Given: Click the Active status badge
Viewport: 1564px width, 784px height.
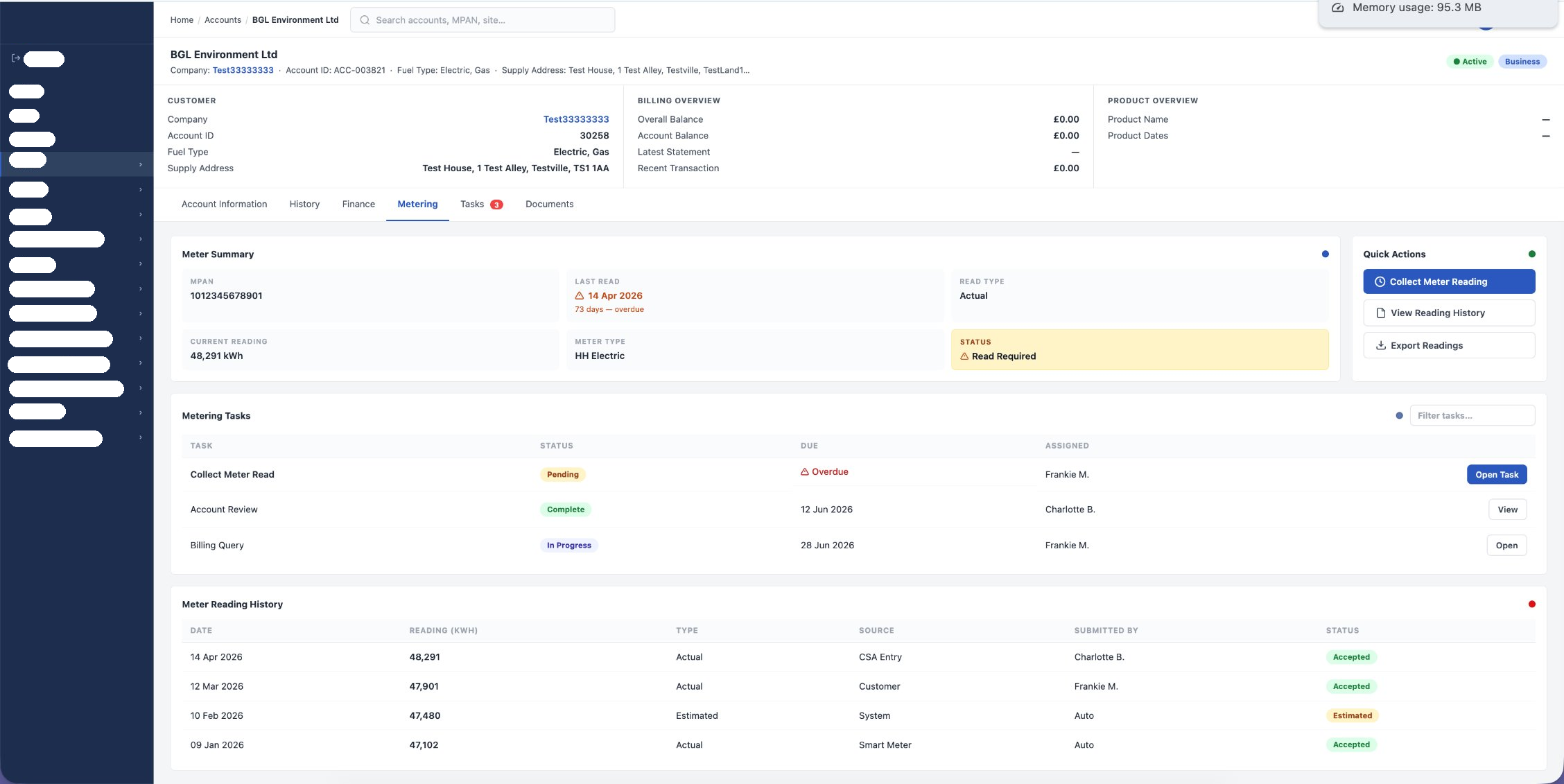Looking at the screenshot, I should point(1470,62).
